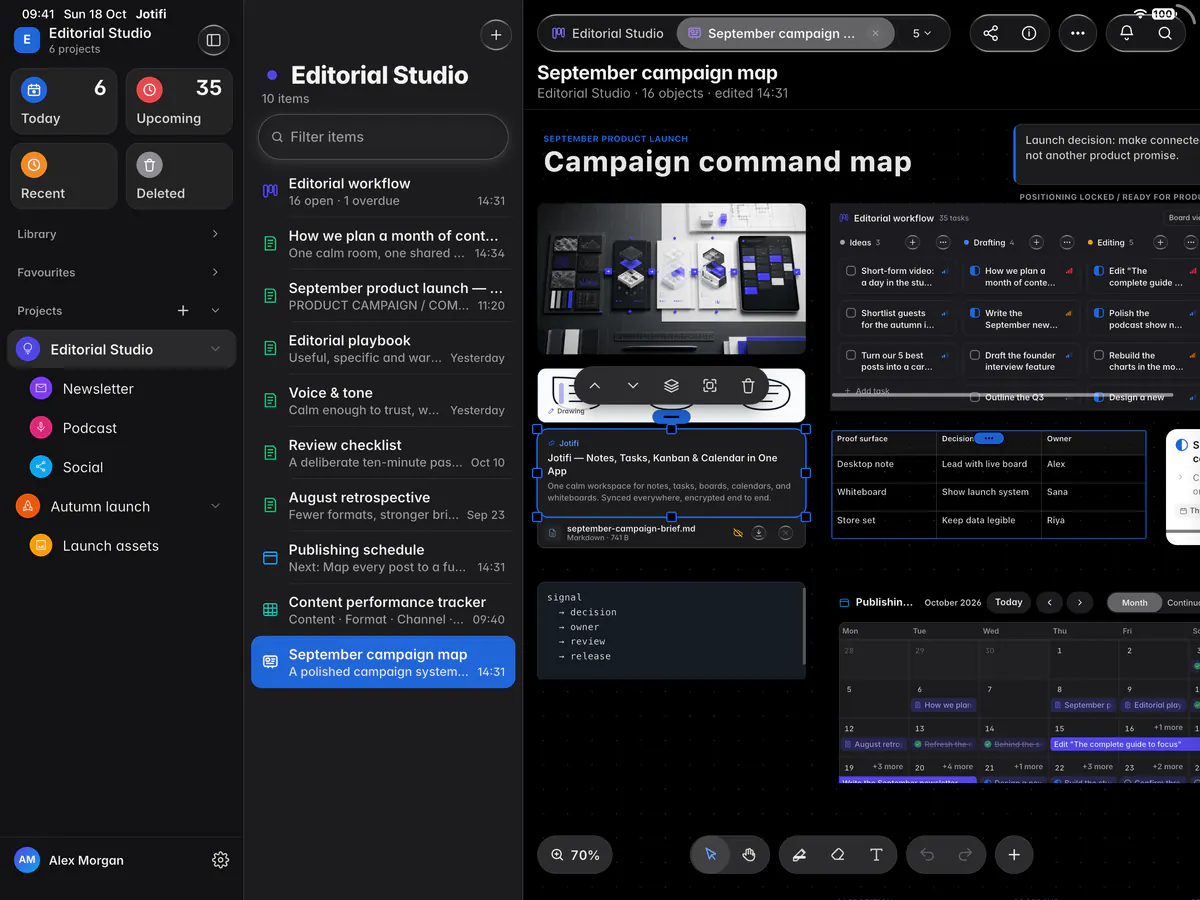This screenshot has width=1200, height=900.
Task: Select the Month calendar view
Action: click(1135, 603)
